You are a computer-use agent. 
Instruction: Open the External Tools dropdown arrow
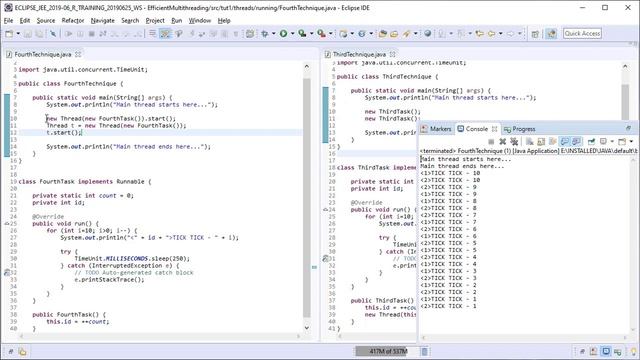click(331, 33)
